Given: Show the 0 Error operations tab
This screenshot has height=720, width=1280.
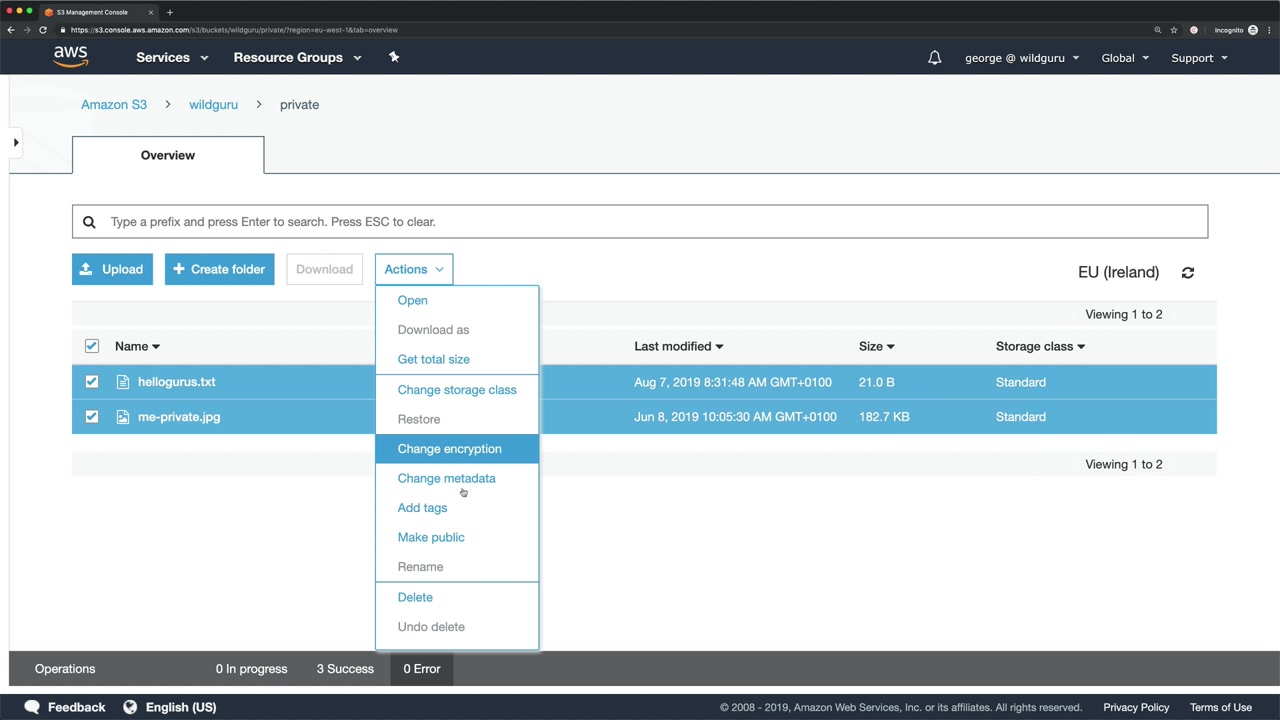Looking at the screenshot, I should point(422,669).
